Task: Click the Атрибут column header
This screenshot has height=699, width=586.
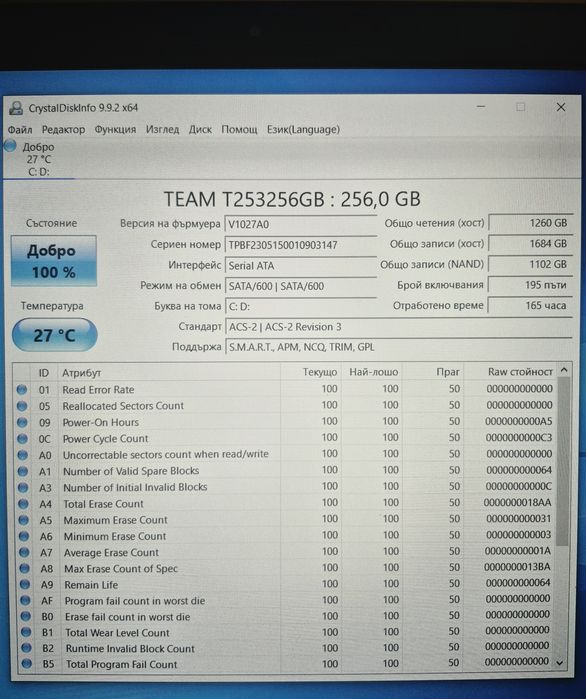Action: [x=169, y=373]
